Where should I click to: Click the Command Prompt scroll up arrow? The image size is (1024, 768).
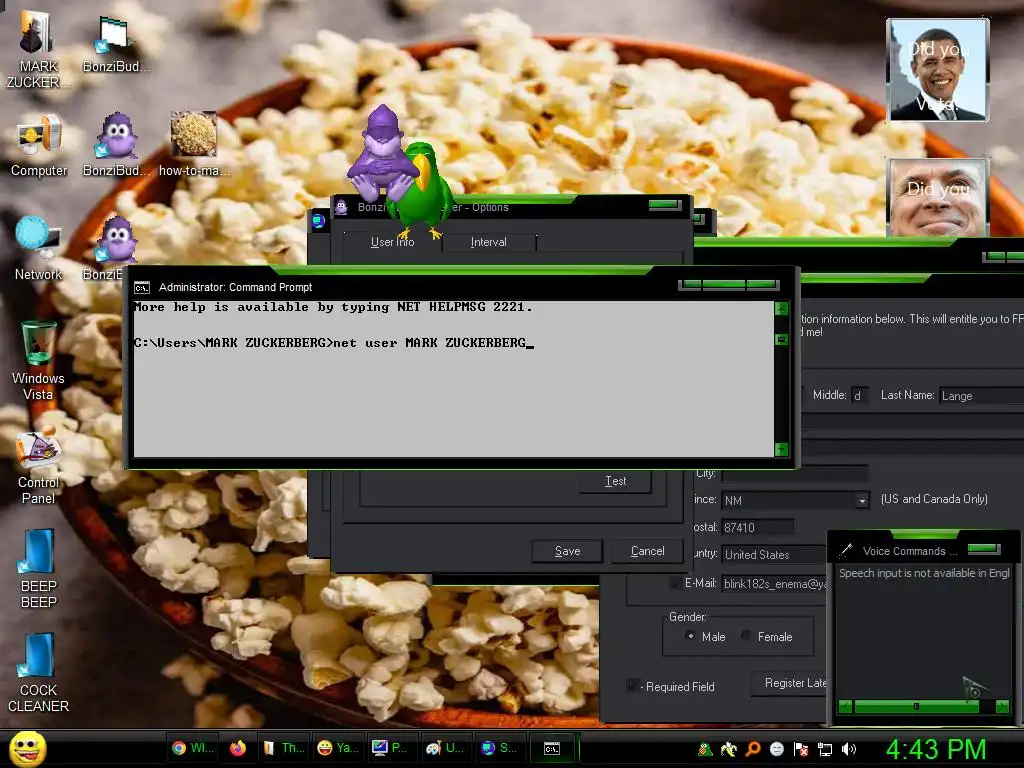(x=782, y=308)
